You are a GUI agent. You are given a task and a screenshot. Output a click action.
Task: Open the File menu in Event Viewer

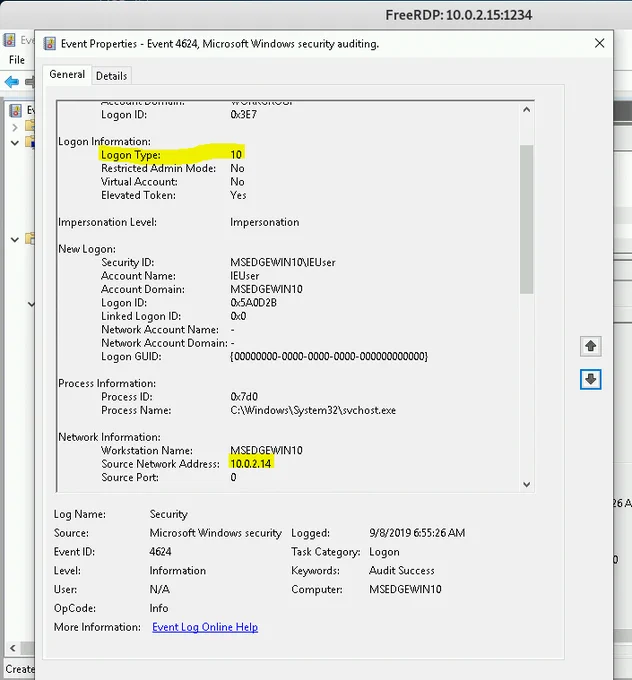17,60
